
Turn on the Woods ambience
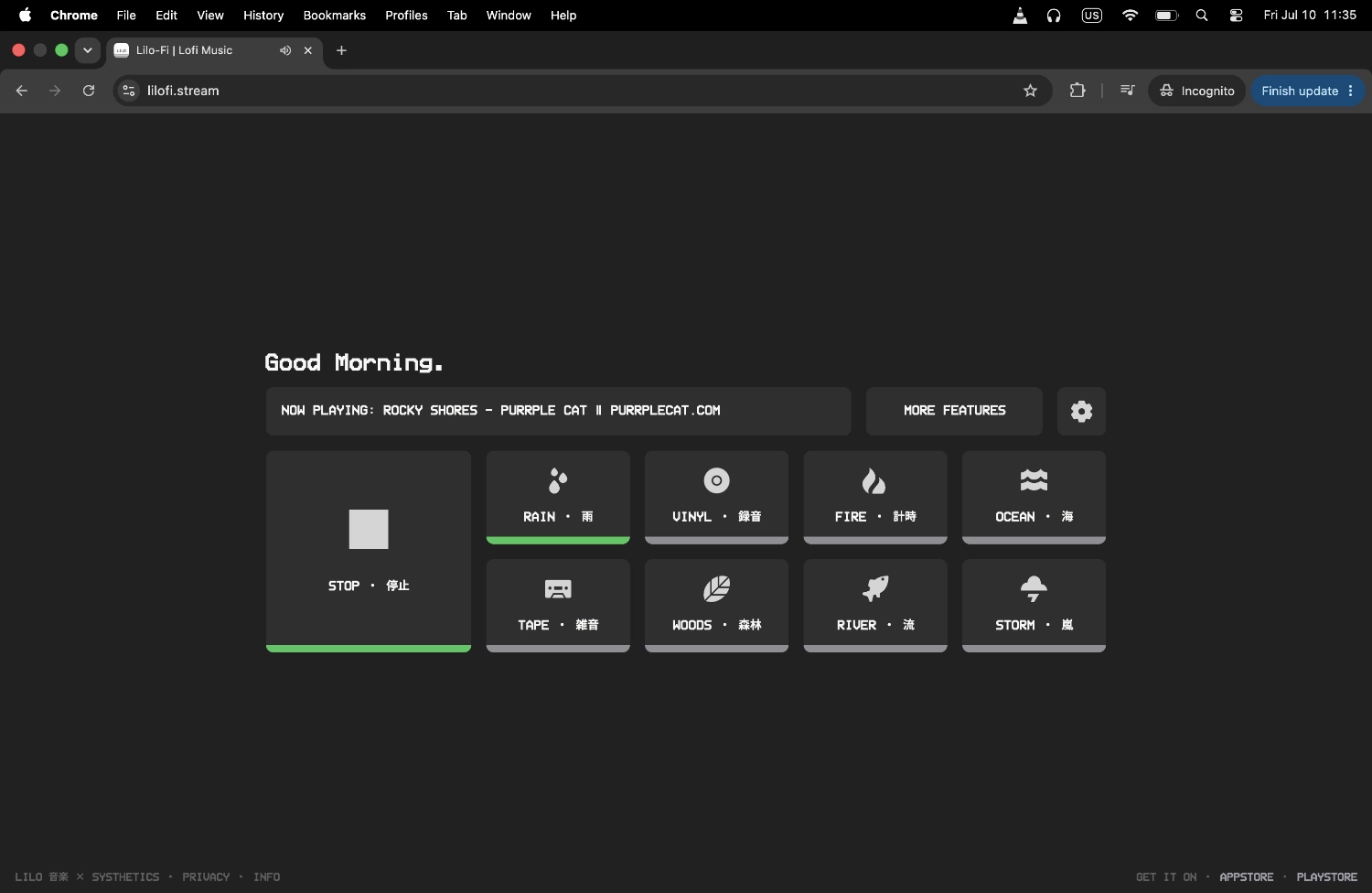716,606
